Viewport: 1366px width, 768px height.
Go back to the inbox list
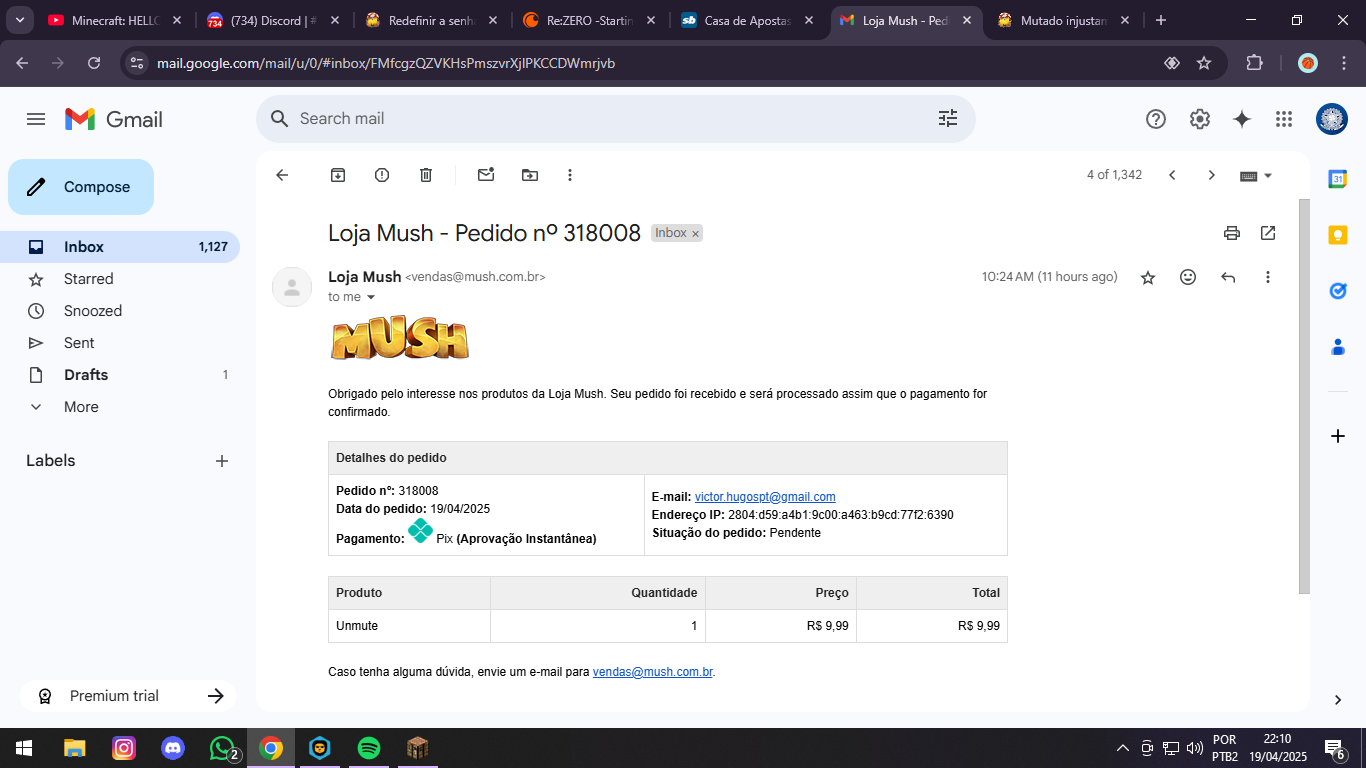tap(282, 175)
